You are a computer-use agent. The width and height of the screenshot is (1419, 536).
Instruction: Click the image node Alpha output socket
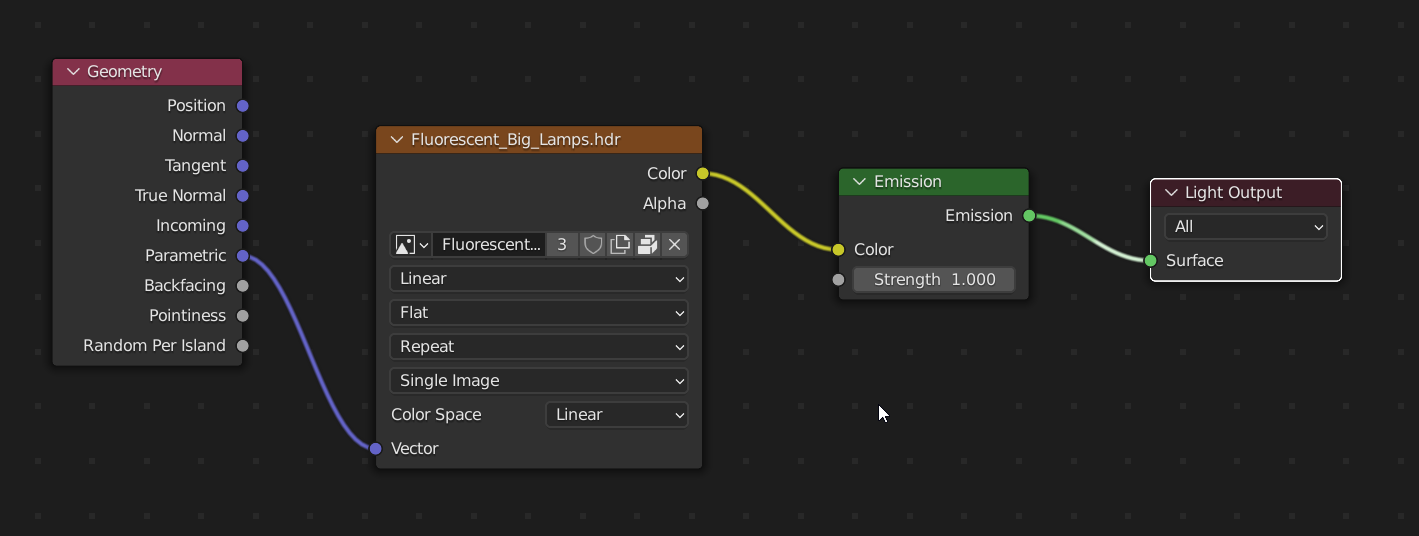point(703,204)
